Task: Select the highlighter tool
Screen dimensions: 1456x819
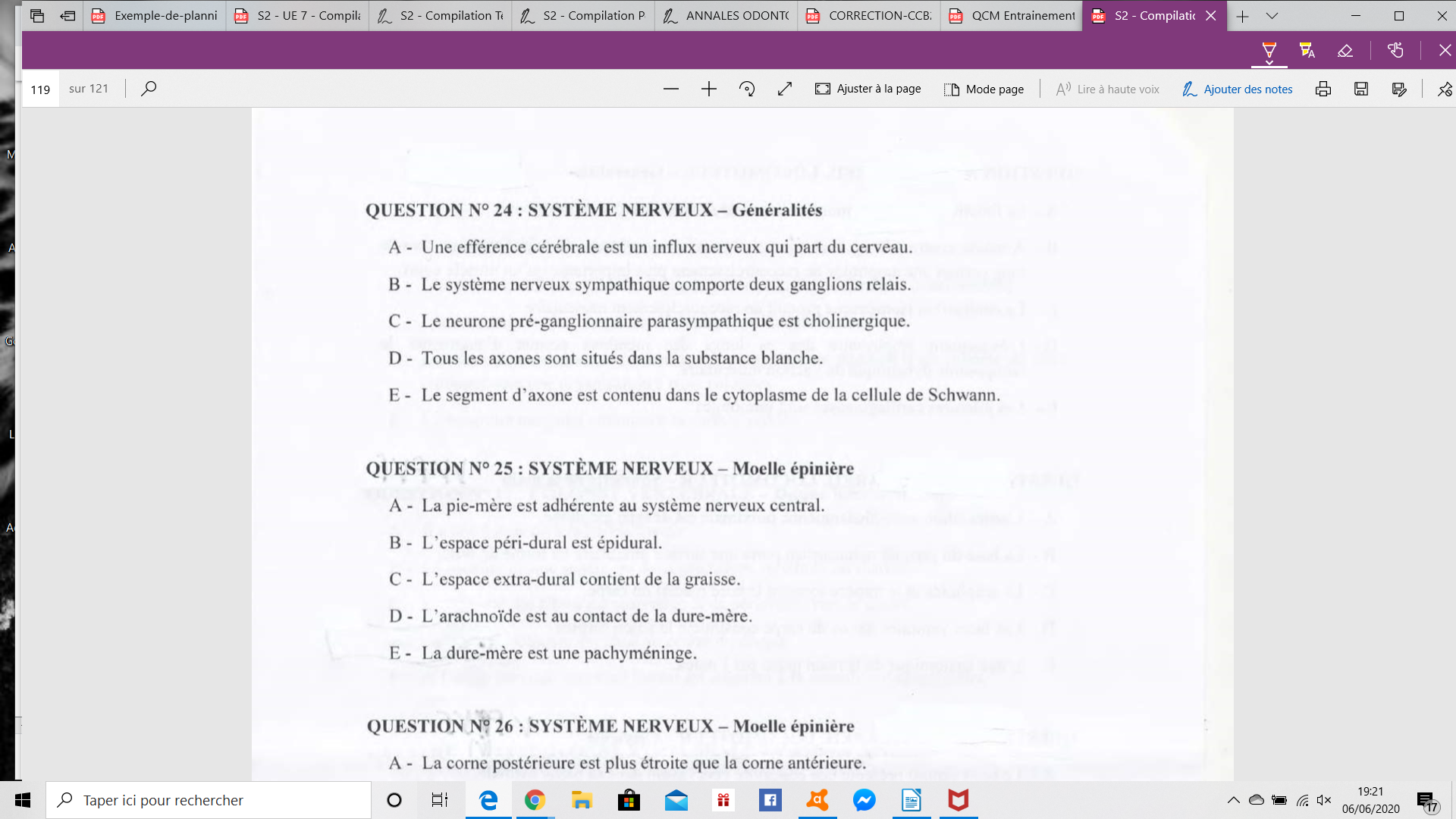Action: tap(1307, 51)
